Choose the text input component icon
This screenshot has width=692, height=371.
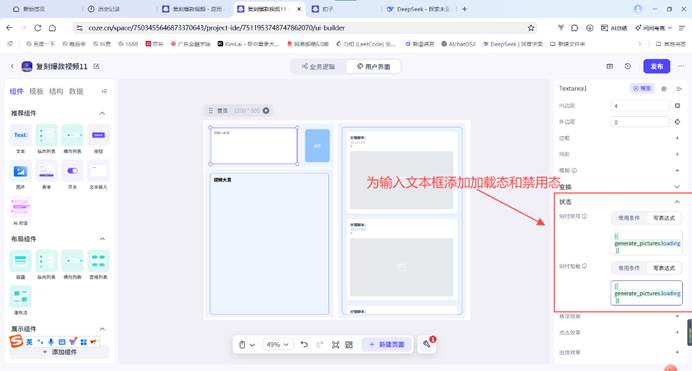98,171
